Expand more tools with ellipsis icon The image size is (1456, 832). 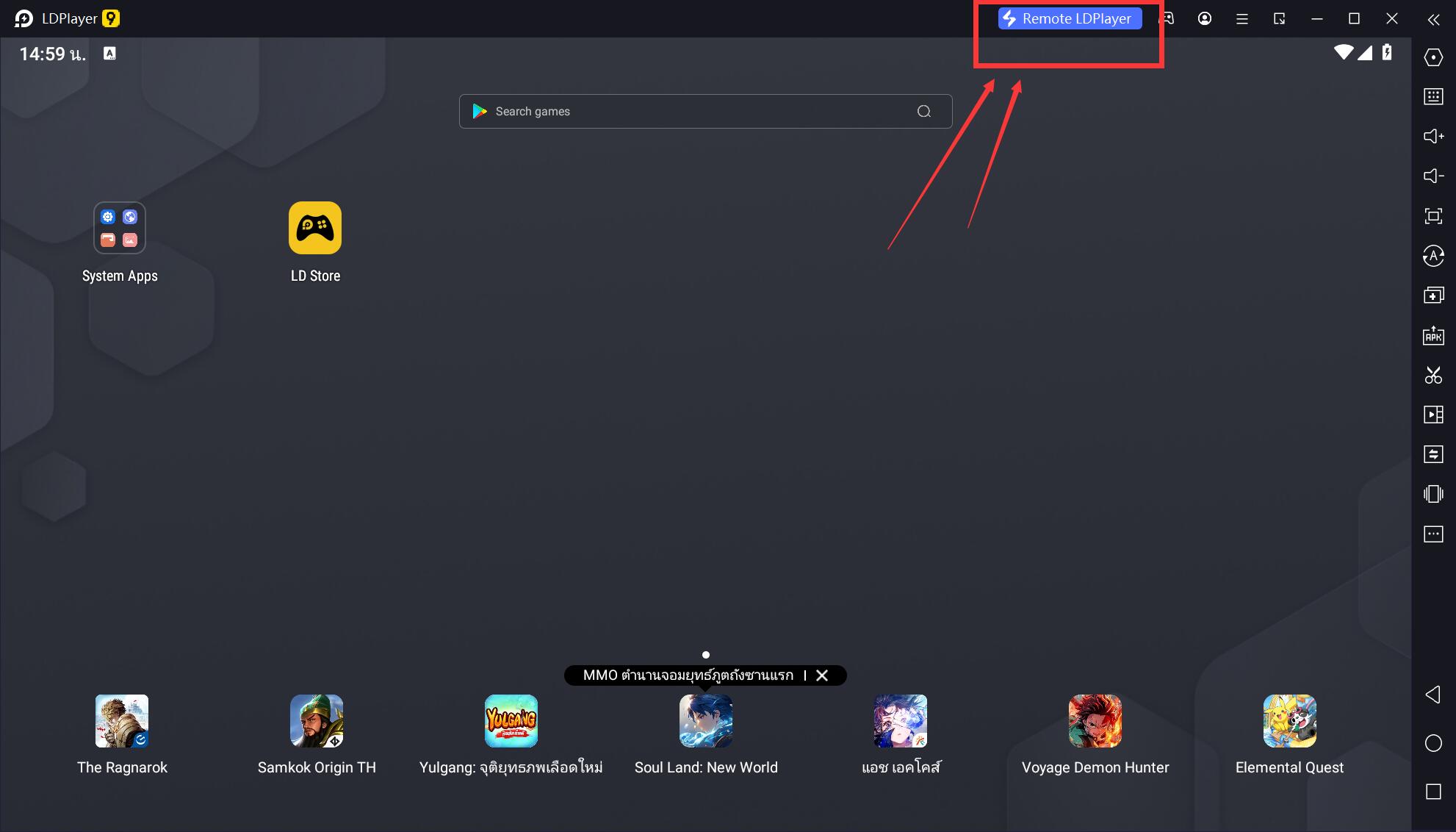(x=1433, y=534)
